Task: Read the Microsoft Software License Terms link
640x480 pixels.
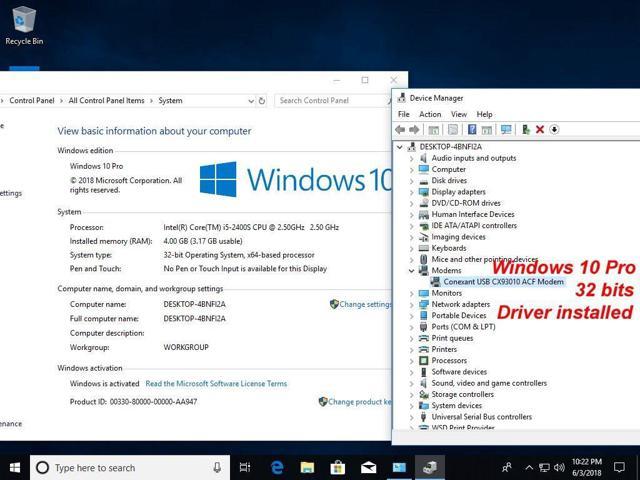Action: 216,384
